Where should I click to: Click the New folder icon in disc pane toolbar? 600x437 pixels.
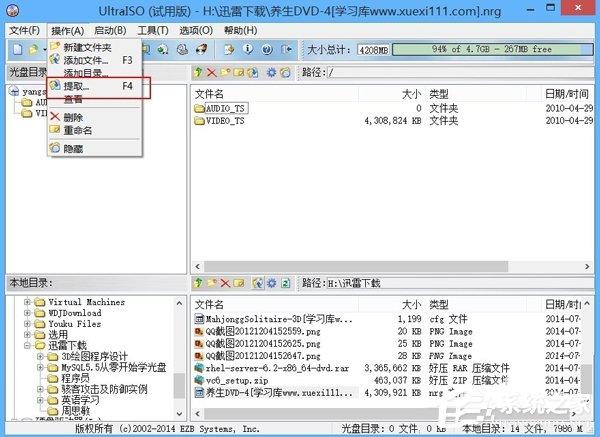pyautogui.click(x=225, y=72)
